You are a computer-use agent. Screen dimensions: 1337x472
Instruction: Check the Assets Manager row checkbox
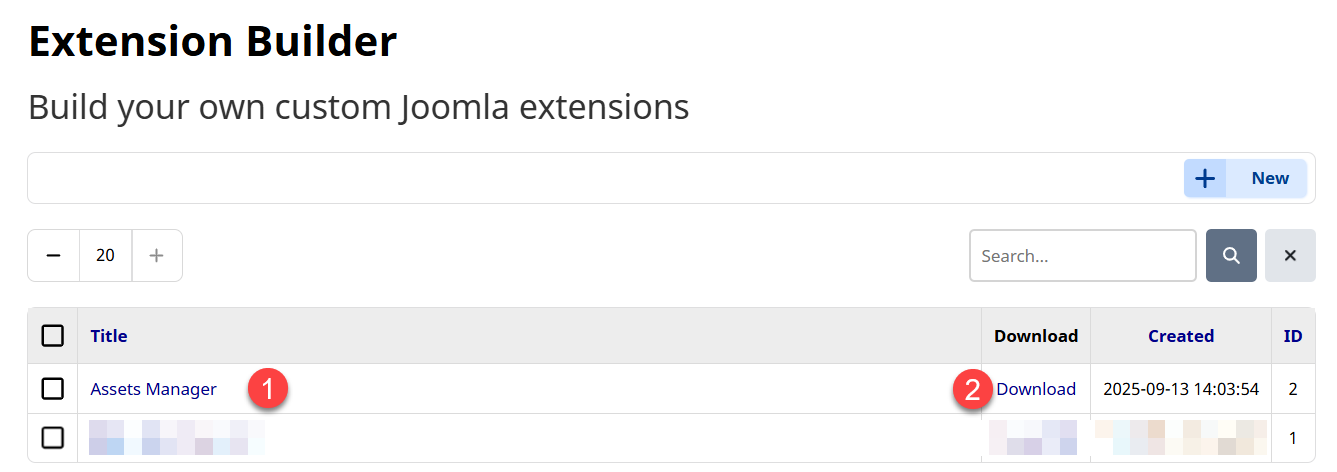(53, 389)
